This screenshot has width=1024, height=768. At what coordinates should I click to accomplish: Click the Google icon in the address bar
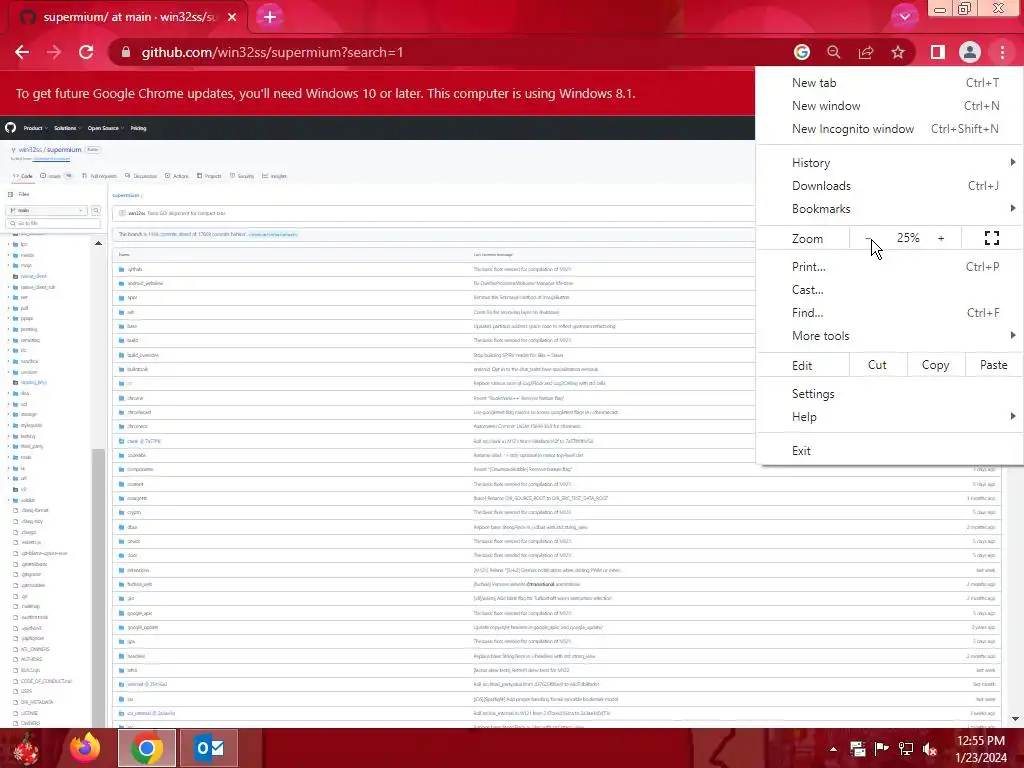pyautogui.click(x=802, y=52)
